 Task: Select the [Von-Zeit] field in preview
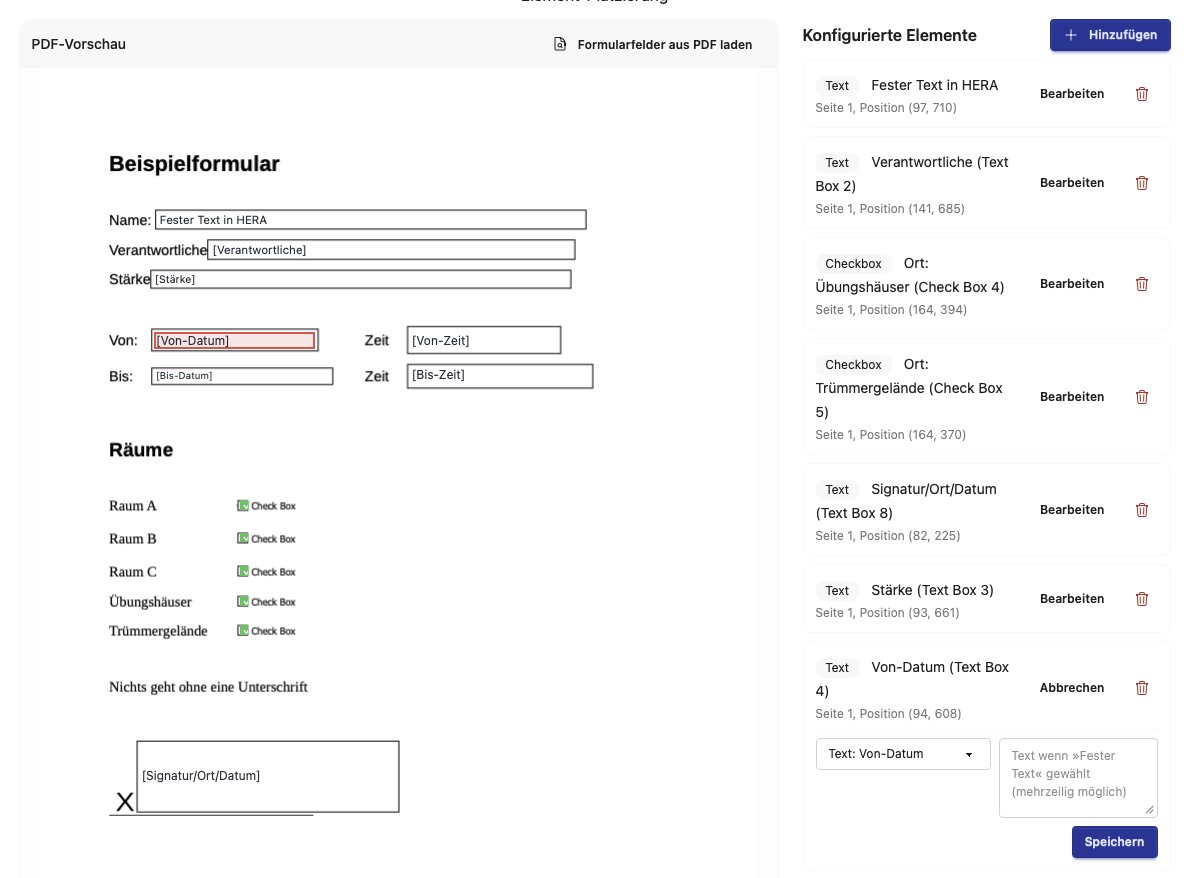coord(484,341)
